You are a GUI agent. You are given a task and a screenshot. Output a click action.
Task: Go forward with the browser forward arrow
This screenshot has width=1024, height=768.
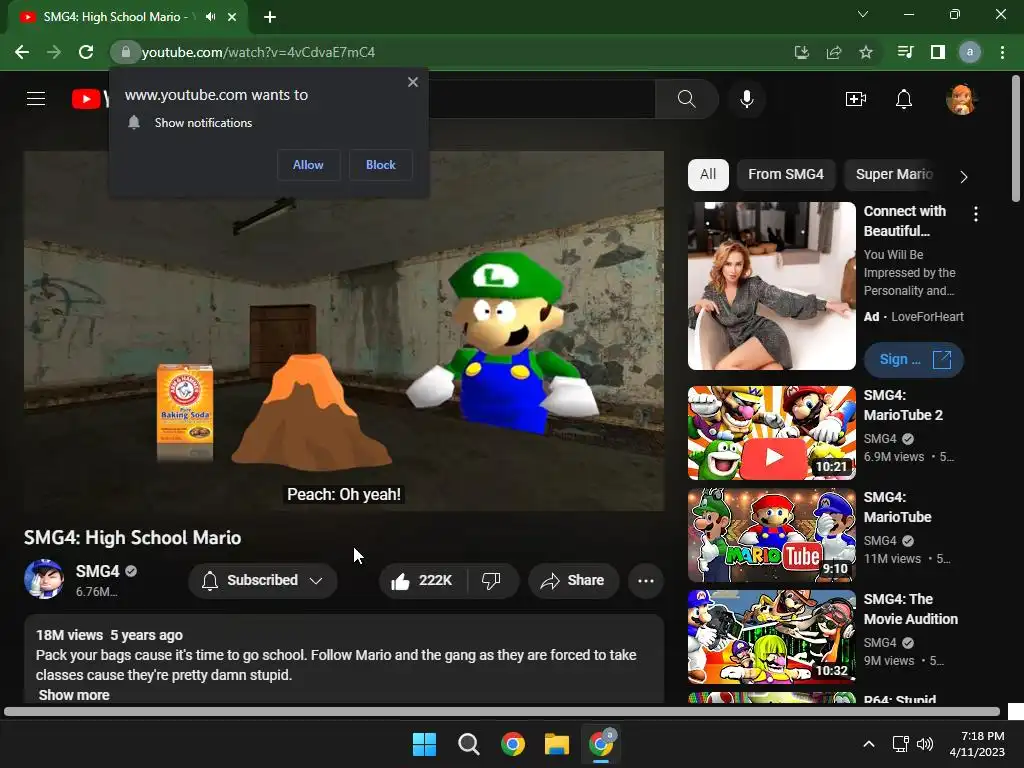coord(54,52)
